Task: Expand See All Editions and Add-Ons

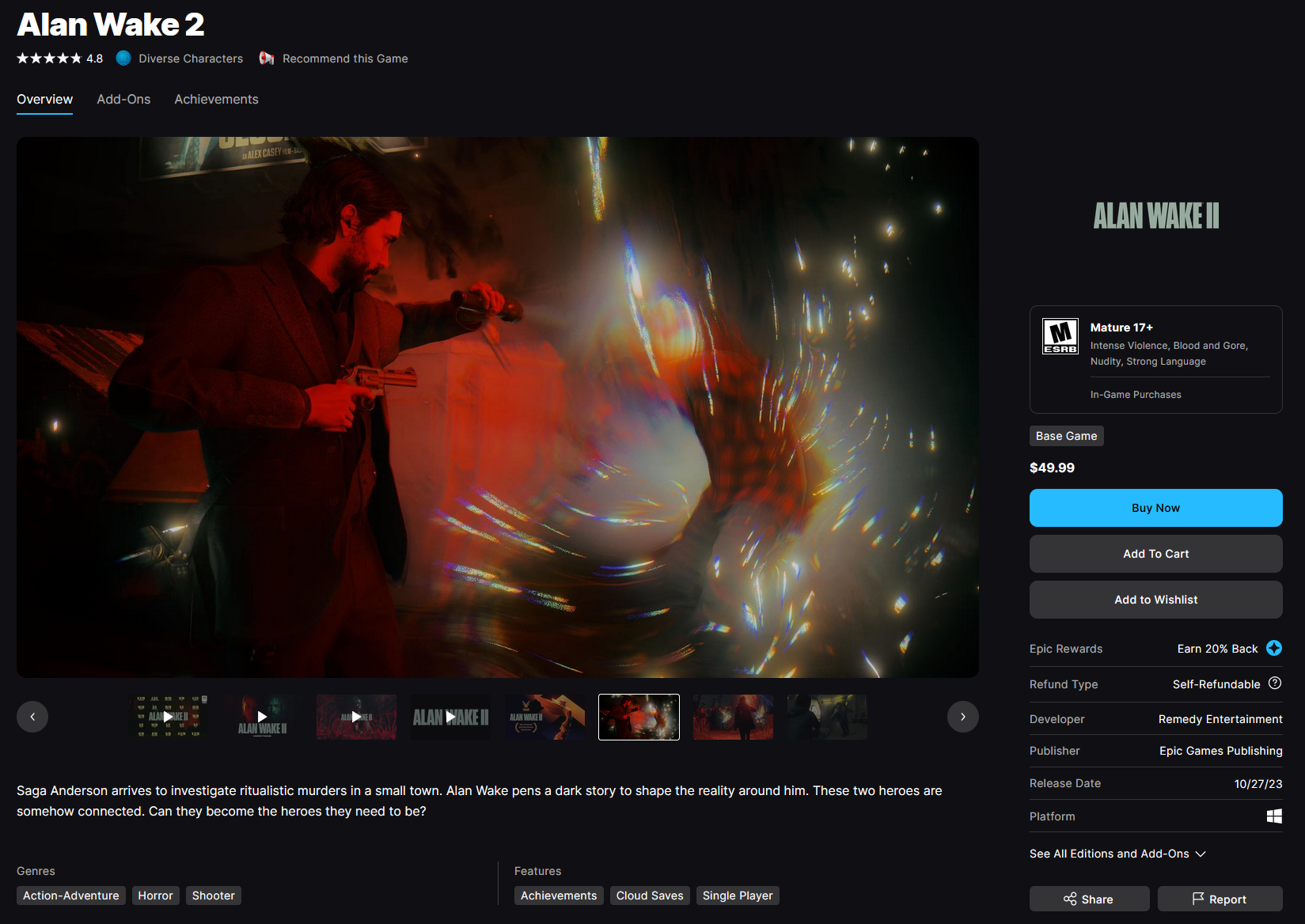Action: pos(1117,854)
